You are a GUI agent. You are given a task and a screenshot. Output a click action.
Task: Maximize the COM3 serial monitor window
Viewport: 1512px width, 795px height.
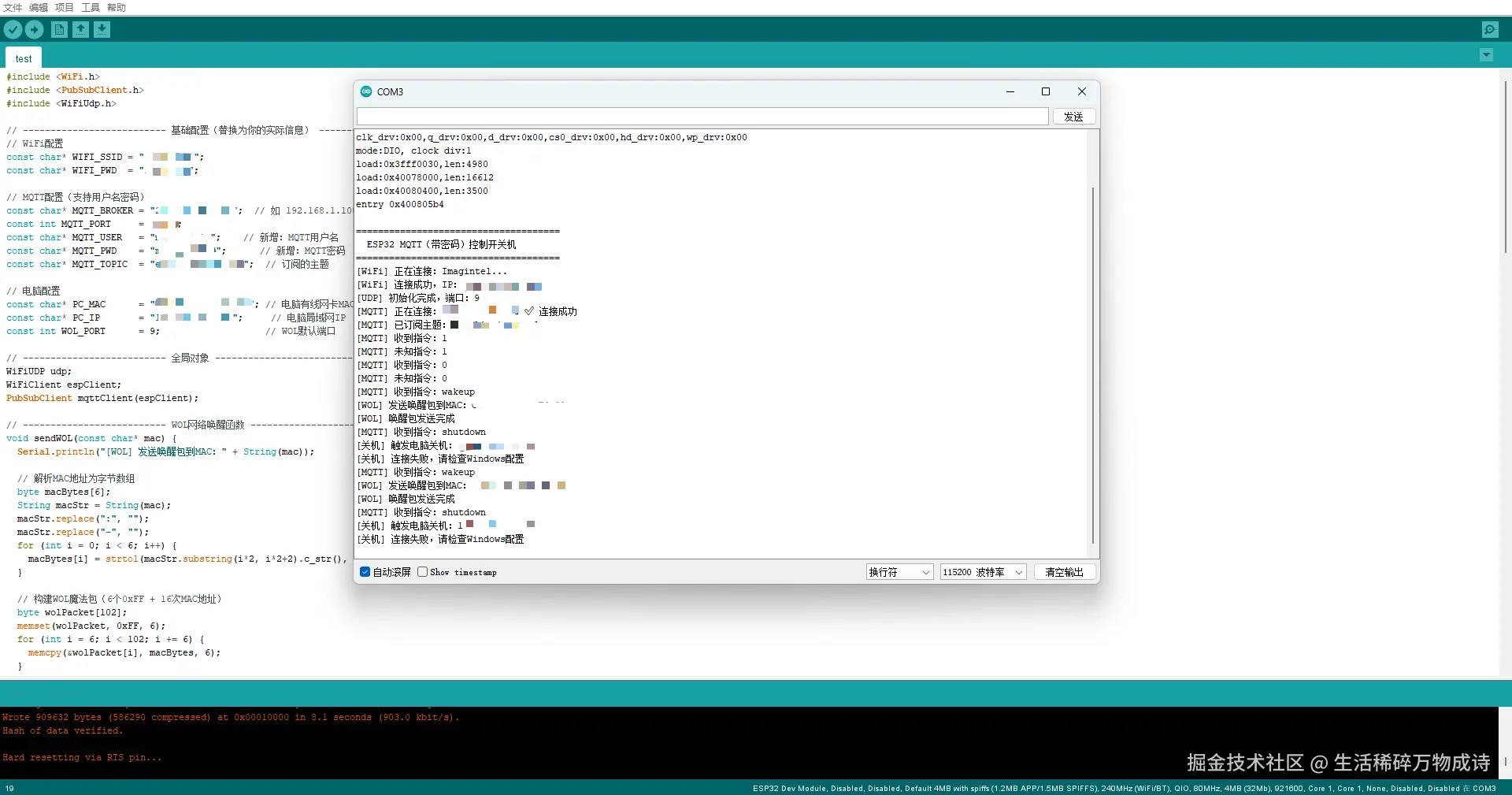[x=1046, y=91]
